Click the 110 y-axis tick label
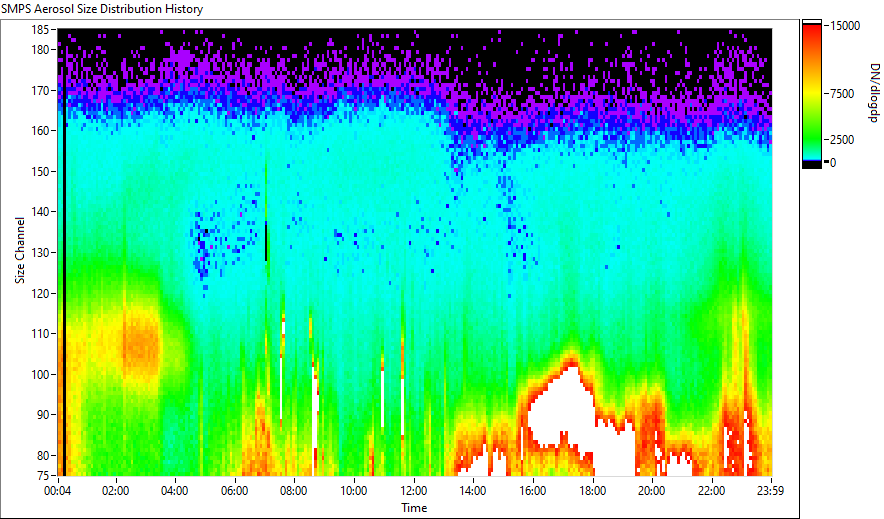This screenshot has height=519, width=884. [40, 334]
